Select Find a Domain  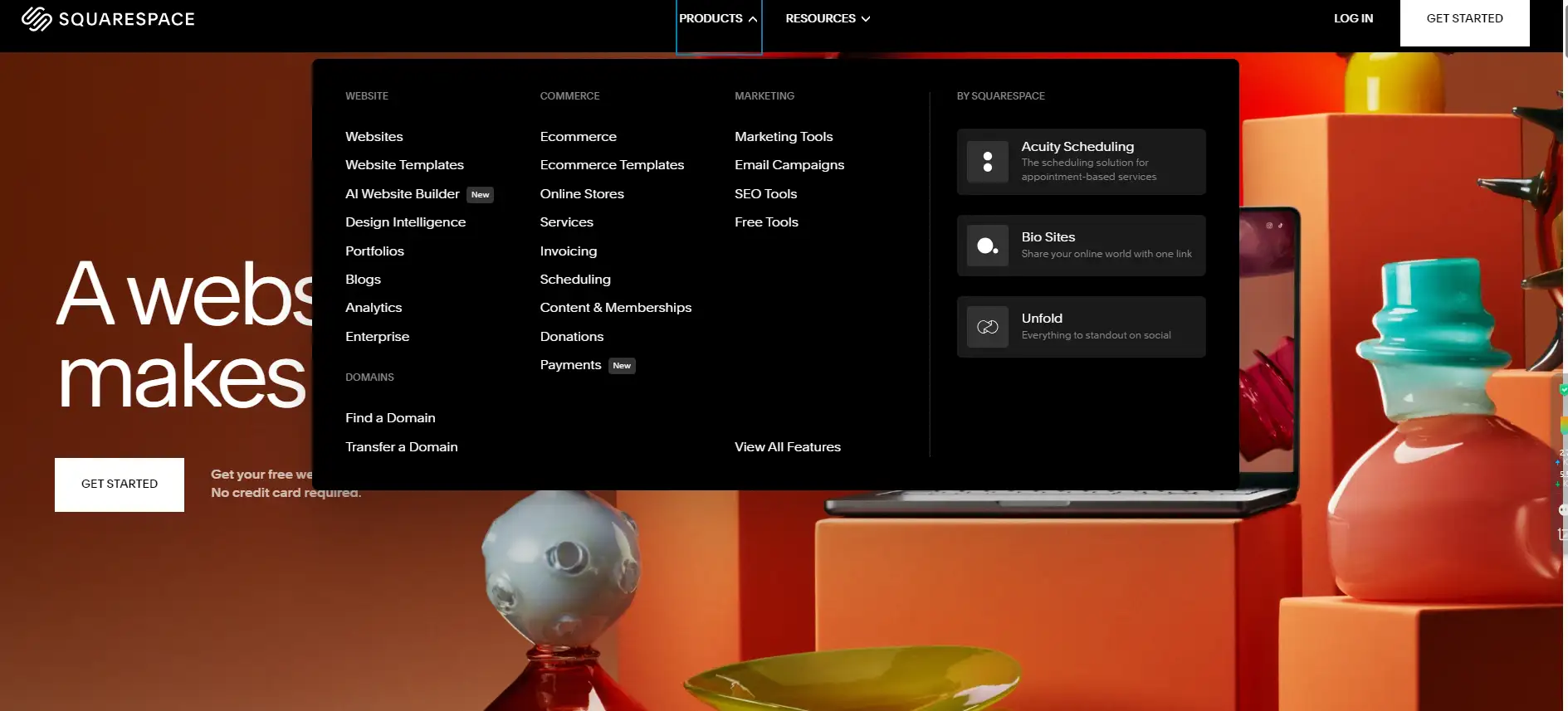tap(390, 418)
